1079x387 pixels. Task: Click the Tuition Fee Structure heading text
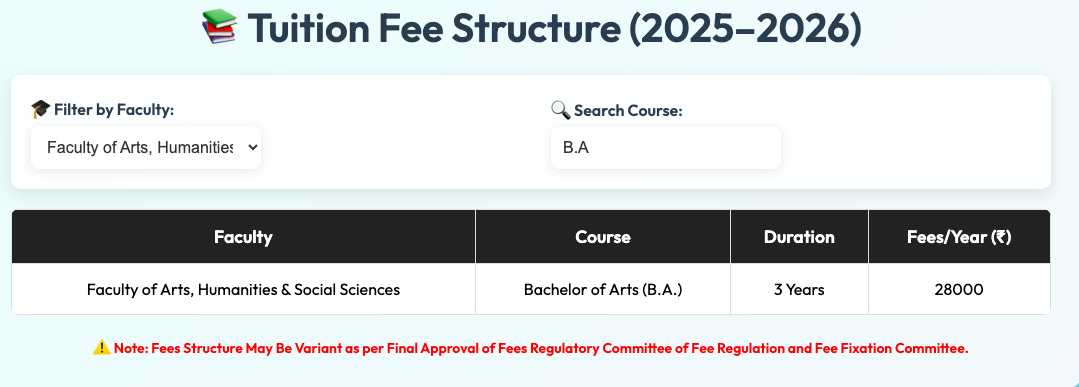pyautogui.click(x=554, y=28)
